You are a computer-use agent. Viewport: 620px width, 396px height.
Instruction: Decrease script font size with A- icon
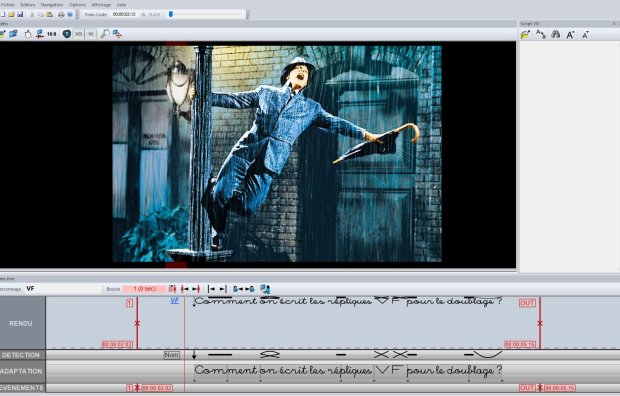[585, 35]
